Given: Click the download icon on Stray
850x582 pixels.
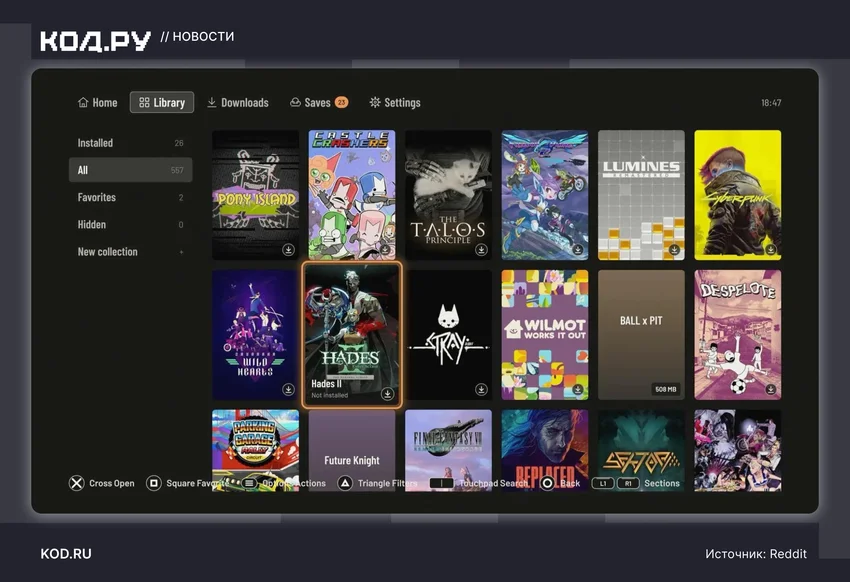Looking at the screenshot, I should point(481,389).
